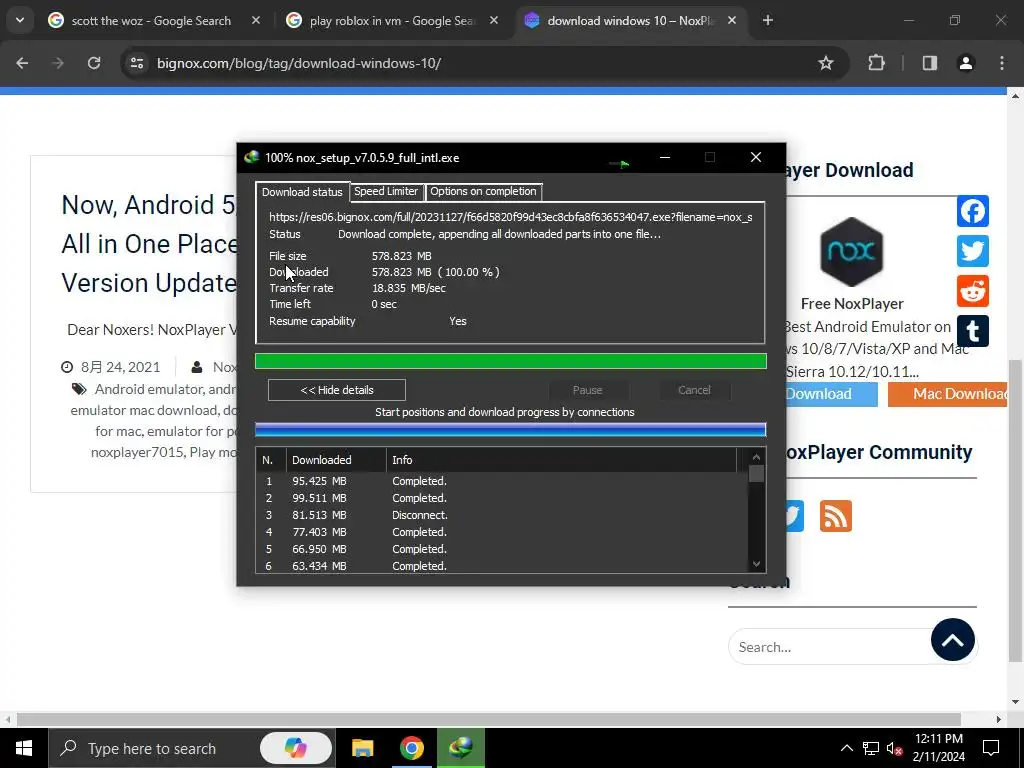Click the Info column header

[x=562, y=460]
